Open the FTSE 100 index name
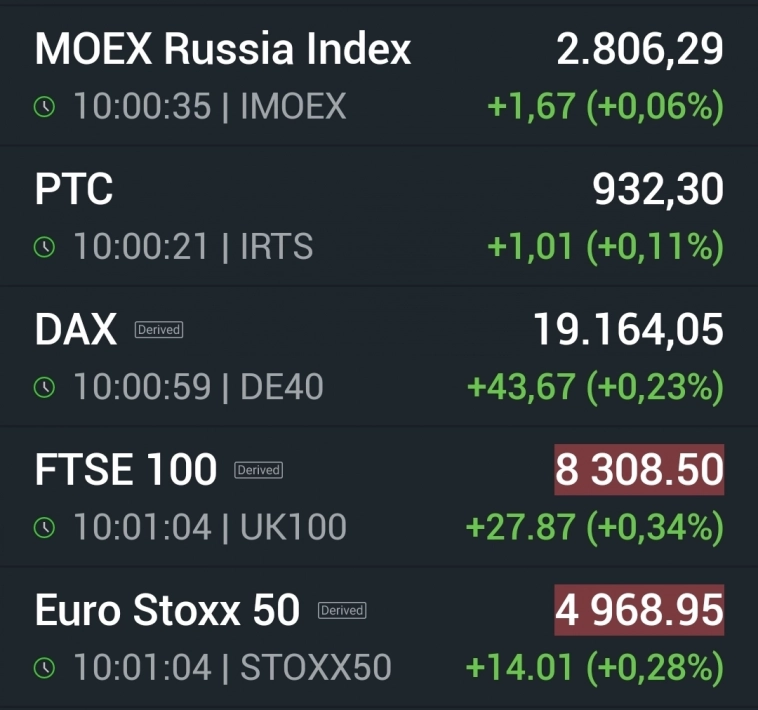758x710 pixels. [x=125, y=469]
